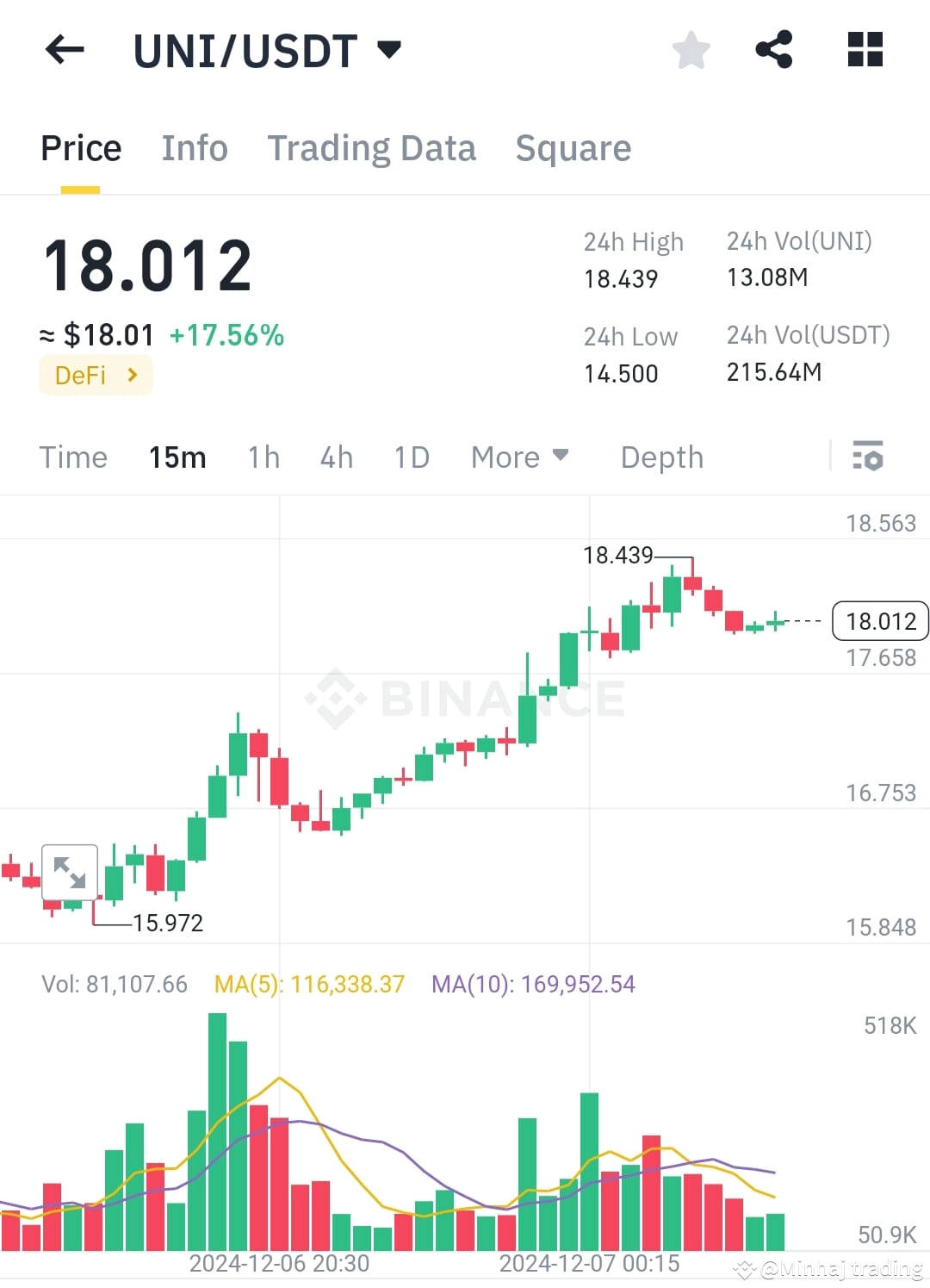Select the 15m interval
Screen dimensions: 930x1288
(177, 457)
